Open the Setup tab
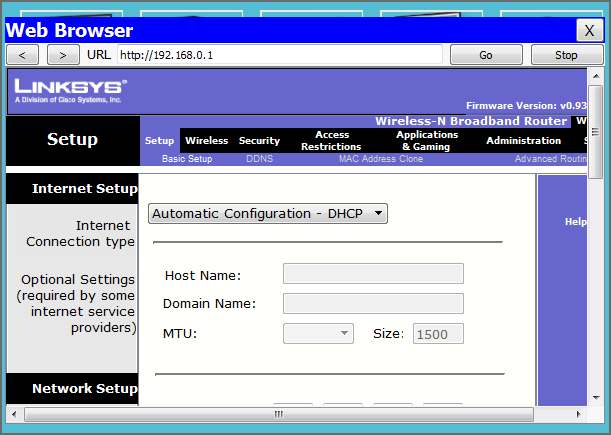The height and width of the screenshot is (435, 611). tap(159, 141)
